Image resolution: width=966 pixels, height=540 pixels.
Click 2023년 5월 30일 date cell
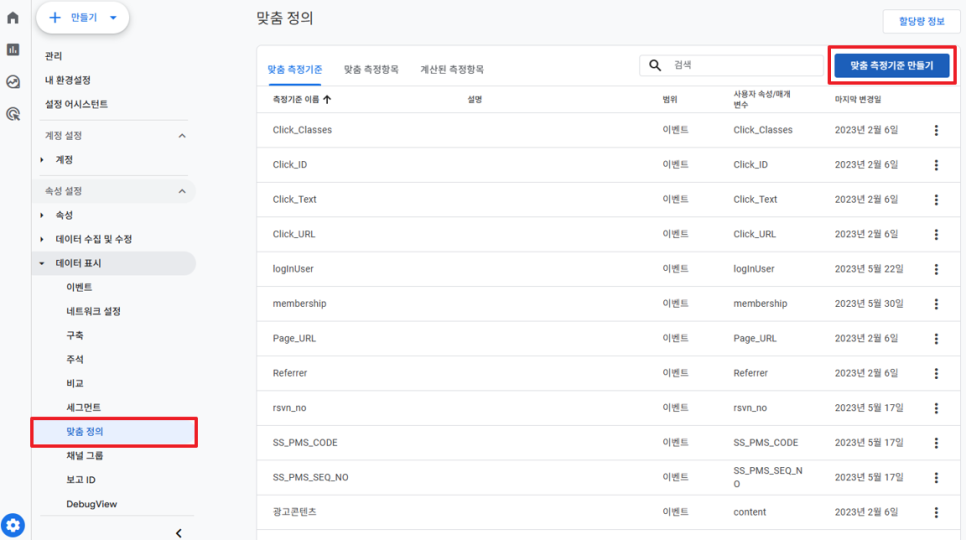point(869,304)
